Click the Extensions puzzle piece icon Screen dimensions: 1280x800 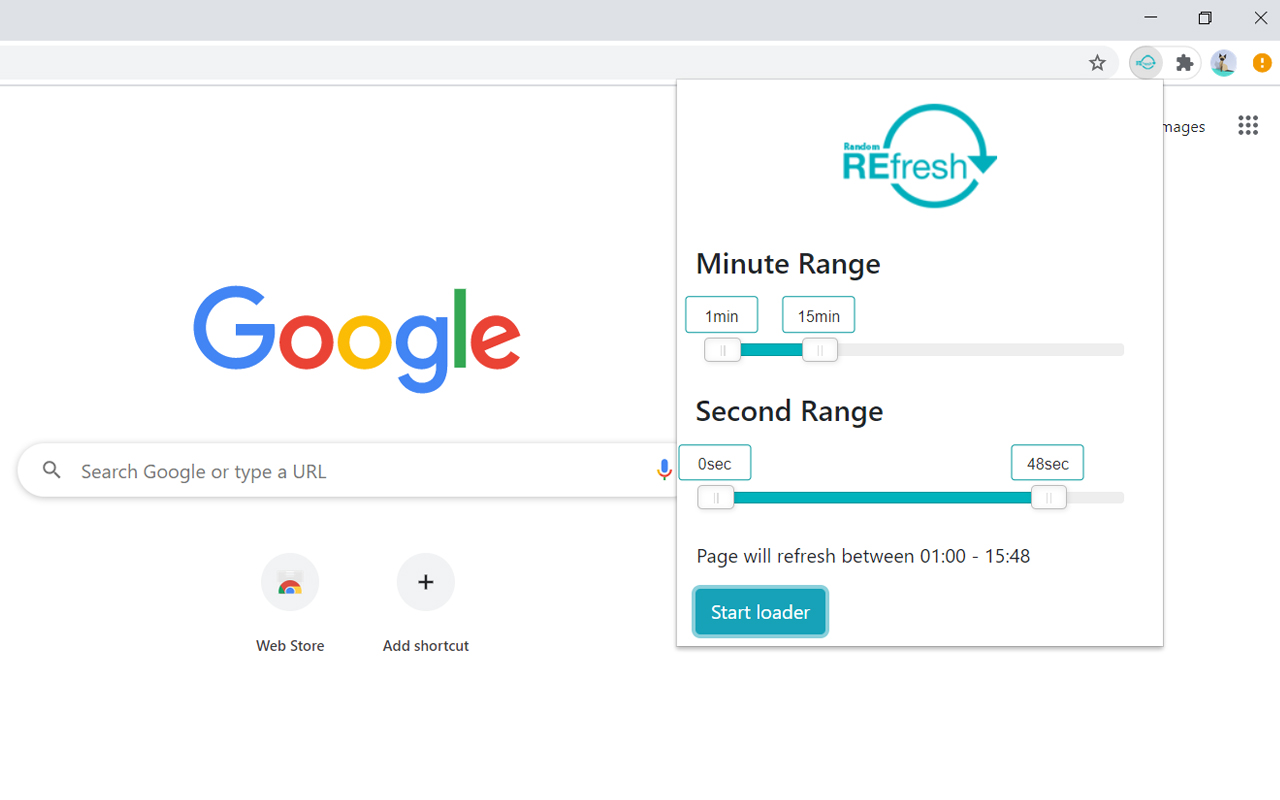click(x=1184, y=62)
